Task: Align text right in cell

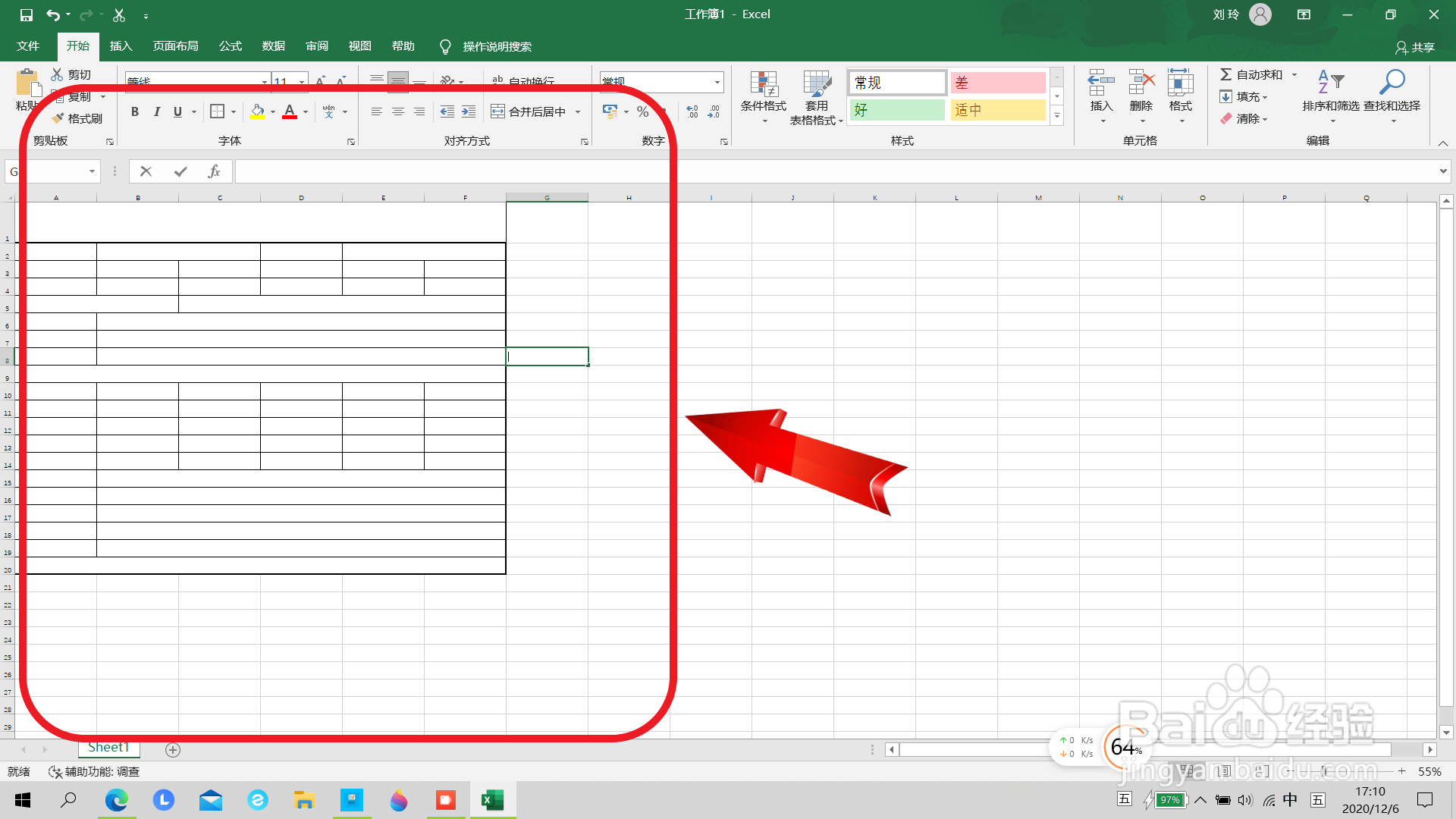Action: pos(419,112)
